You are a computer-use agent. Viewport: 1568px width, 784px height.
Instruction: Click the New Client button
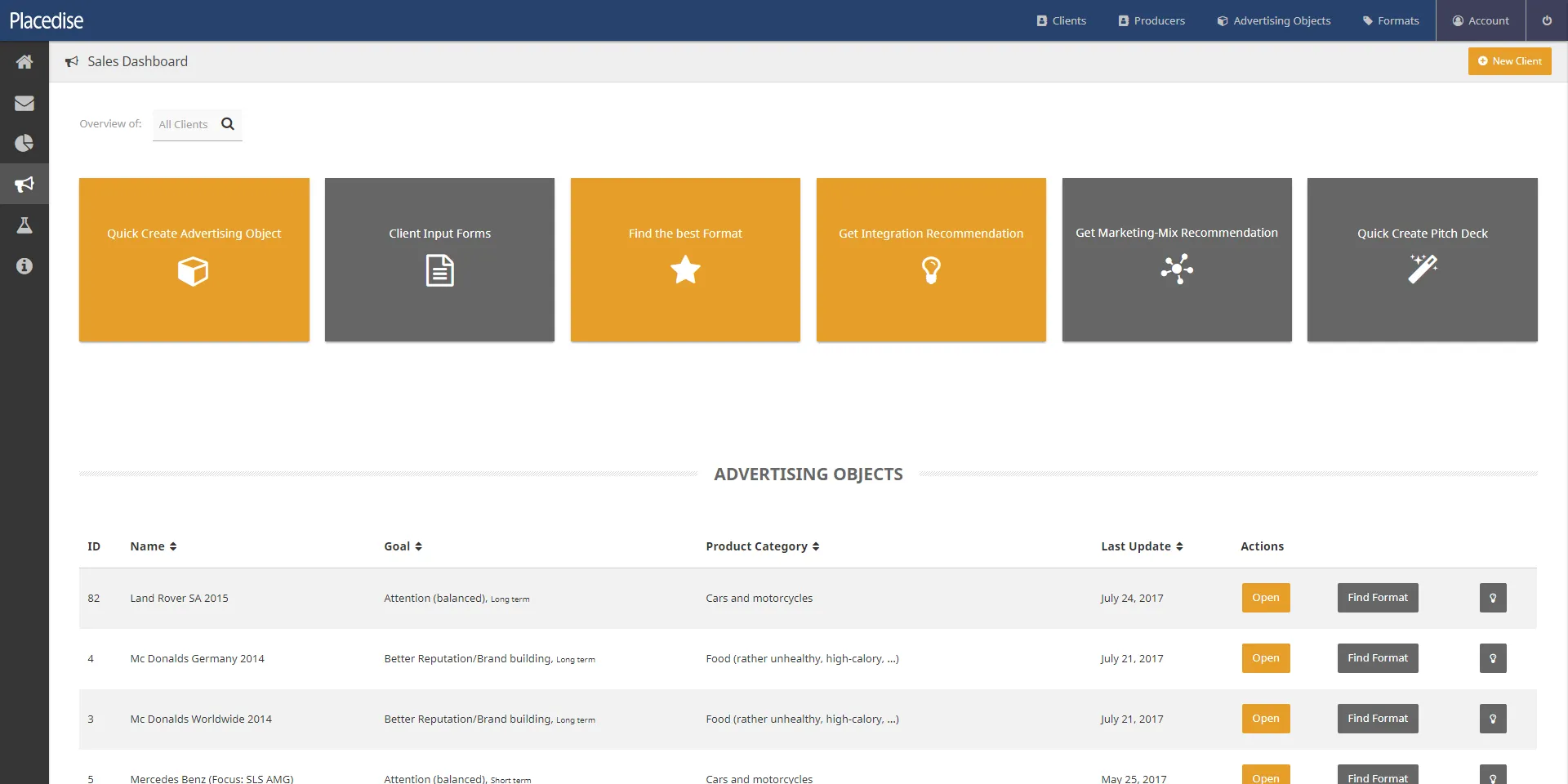click(x=1509, y=60)
